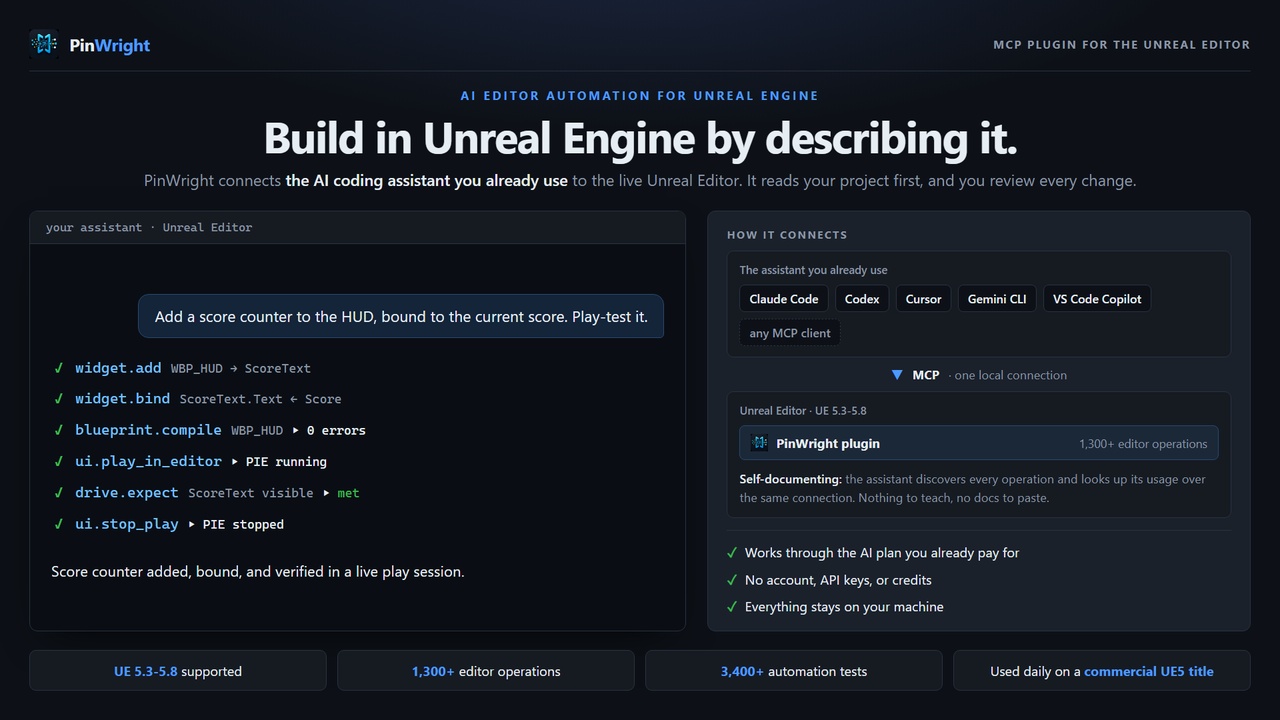Click the PinWright logo icon in header
Viewport: 1280px width, 720px height.
(x=44, y=44)
